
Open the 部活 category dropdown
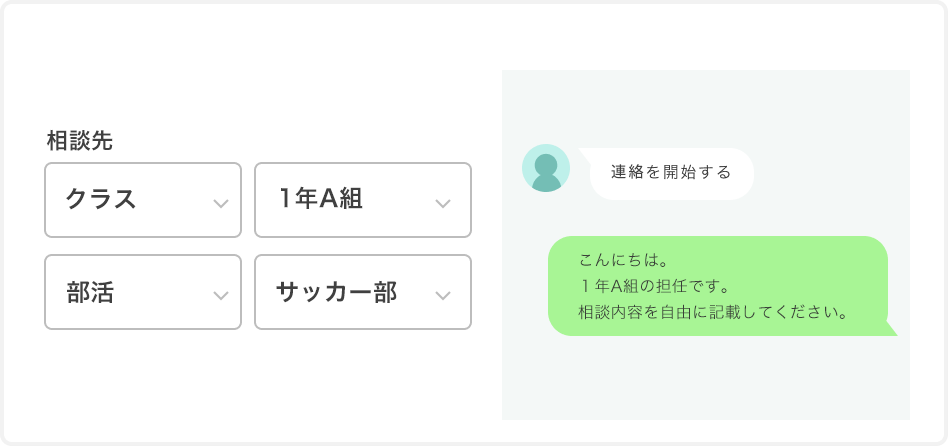tap(143, 292)
